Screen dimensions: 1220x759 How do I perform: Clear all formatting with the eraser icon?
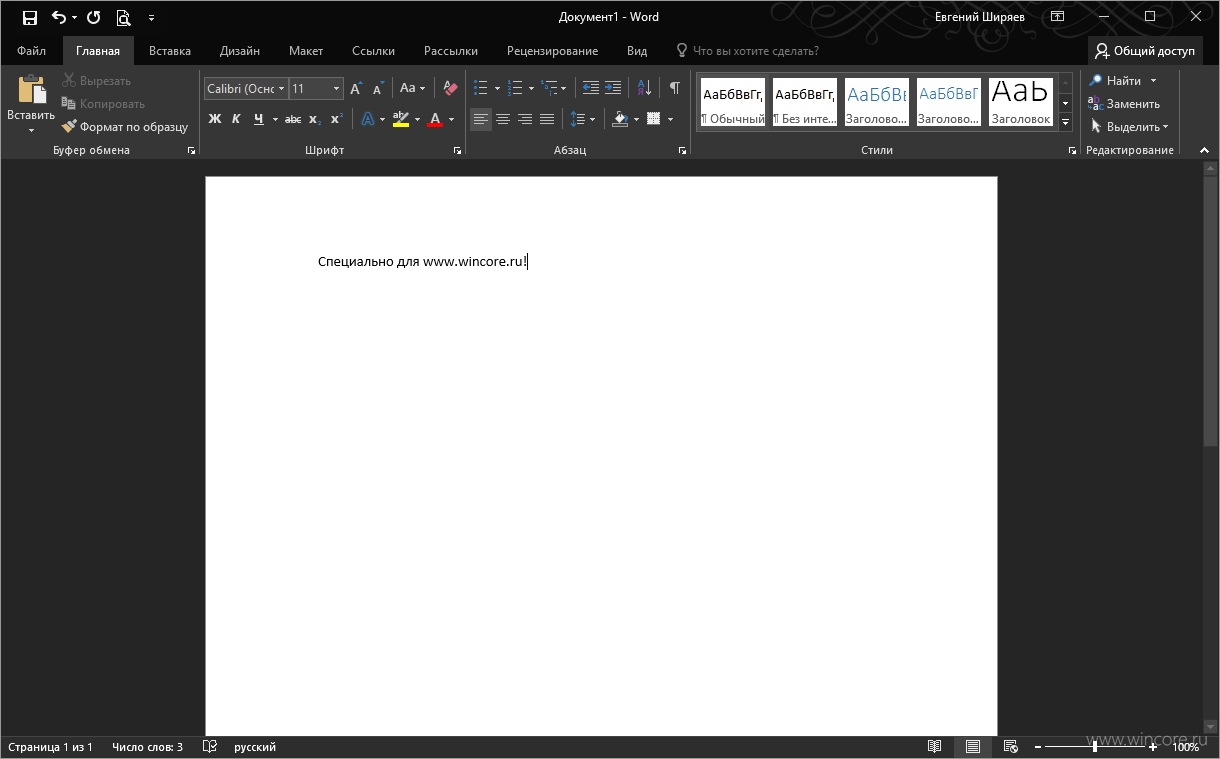(x=450, y=88)
